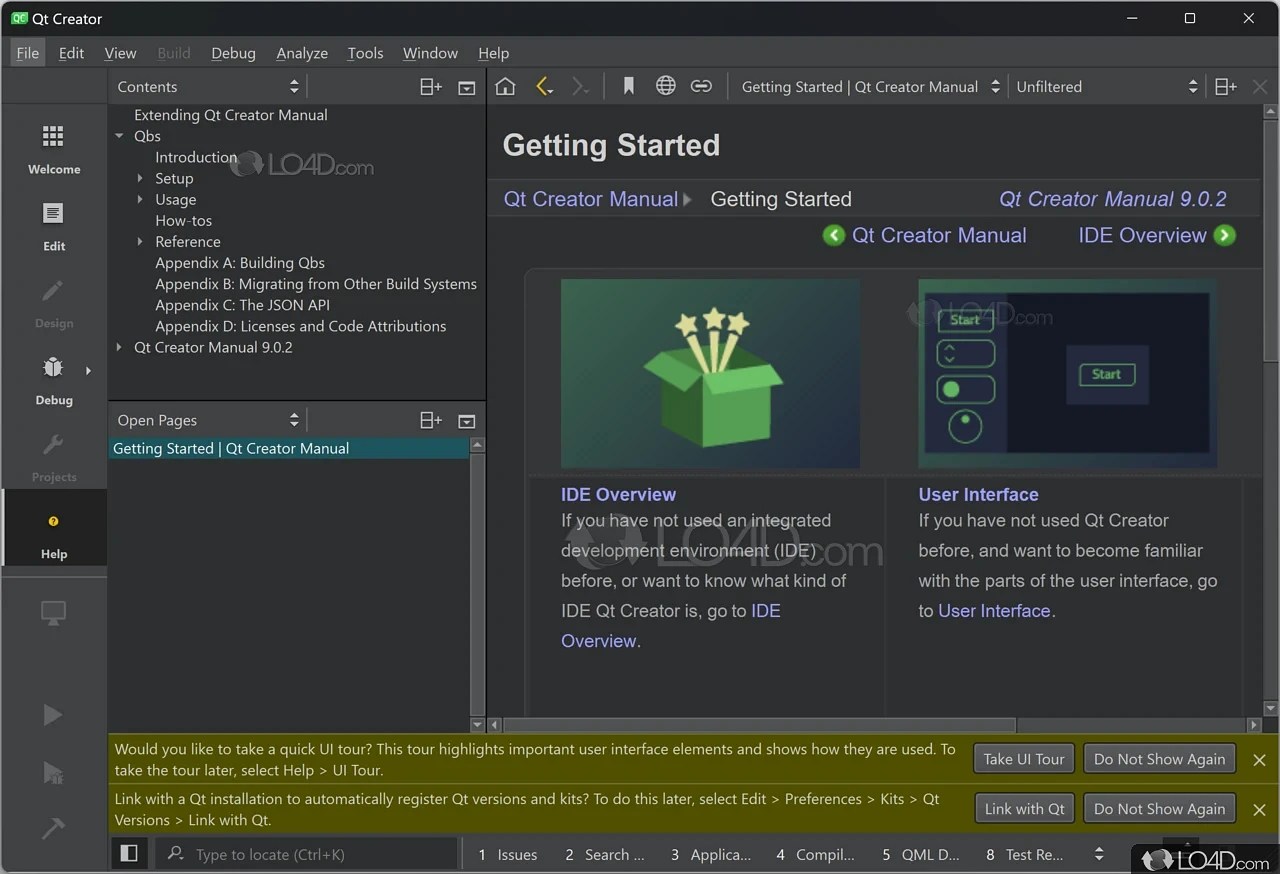Split the Contents side panel

pyautogui.click(x=431, y=87)
